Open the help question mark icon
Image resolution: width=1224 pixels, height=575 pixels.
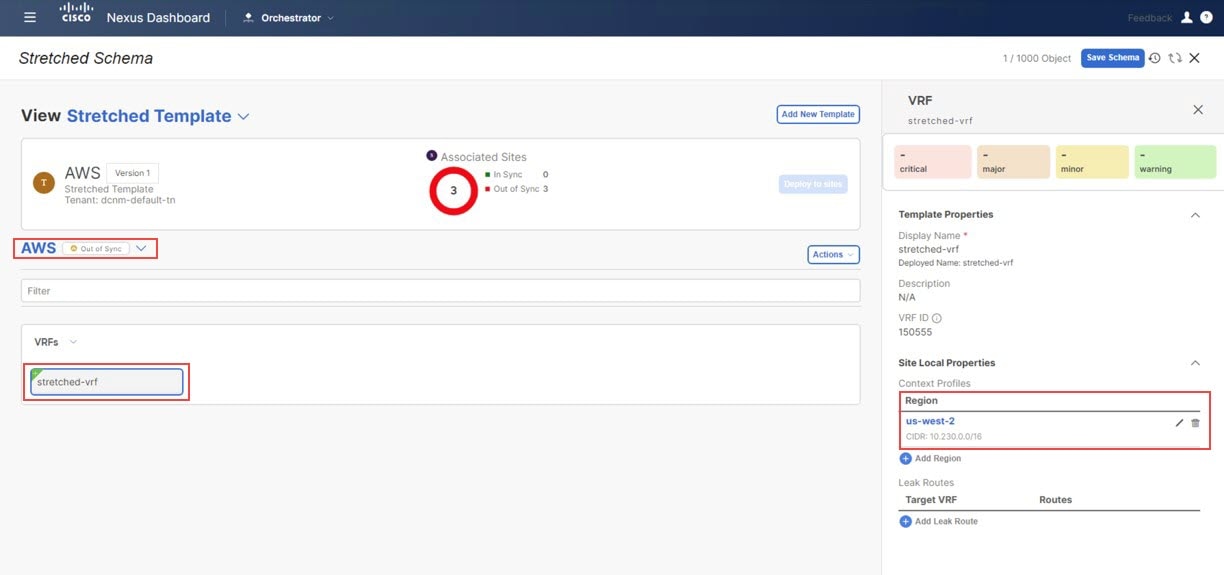pyautogui.click(x=1206, y=17)
